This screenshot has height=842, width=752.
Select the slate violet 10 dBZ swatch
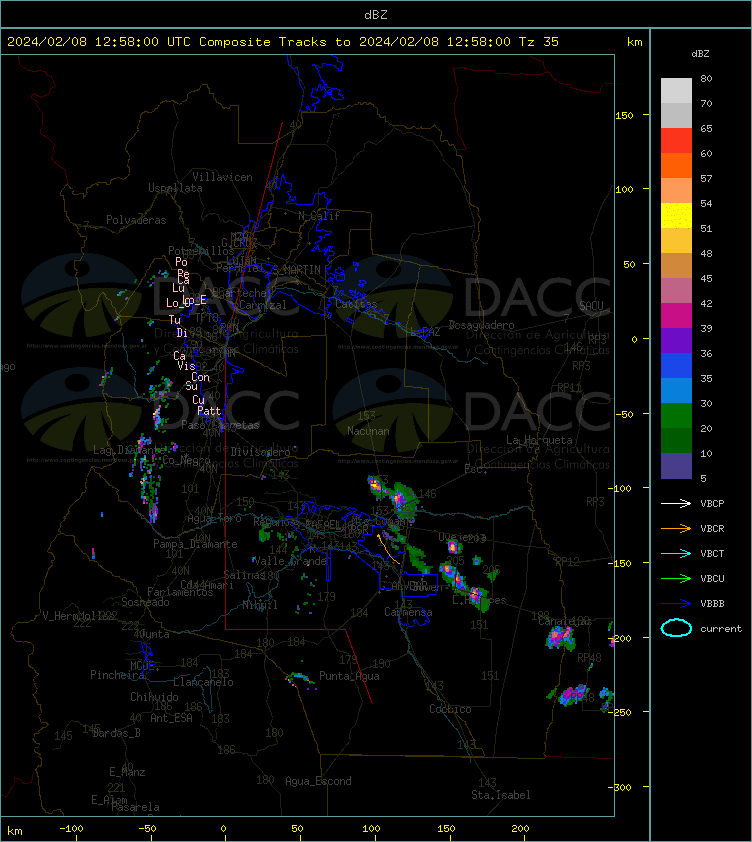click(x=676, y=466)
